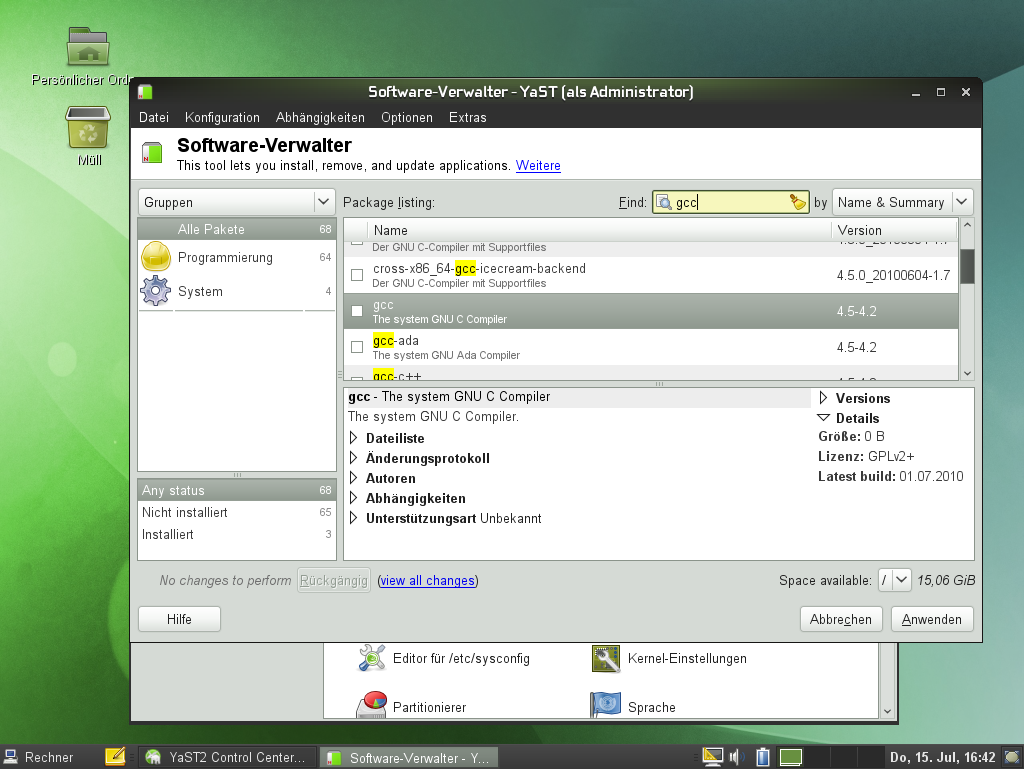This screenshot has width=1024, height=769.
Task: Expand the Dateiliste section
Action: 354,438
